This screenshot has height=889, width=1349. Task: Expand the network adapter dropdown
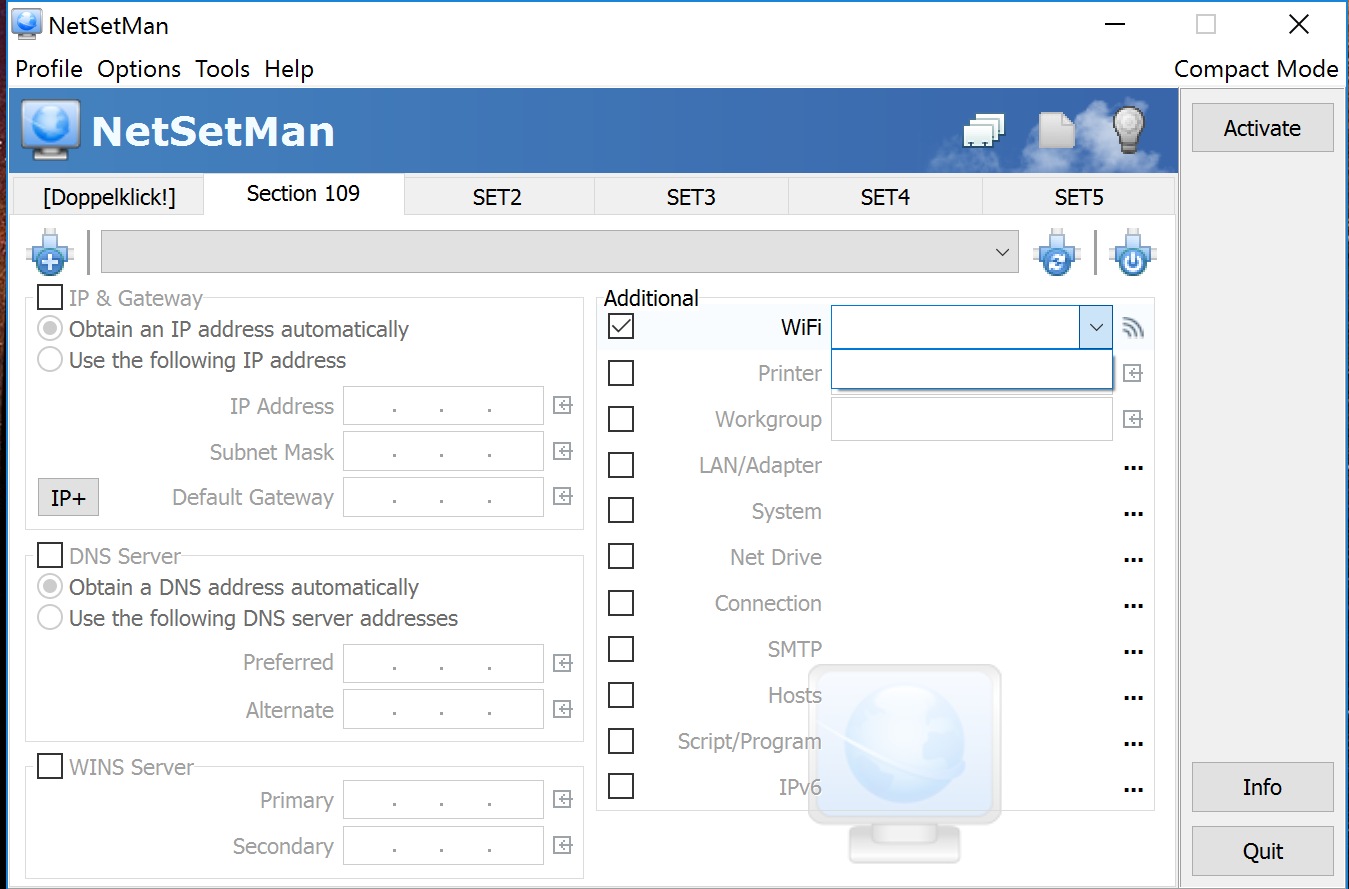pos(1003,252)
